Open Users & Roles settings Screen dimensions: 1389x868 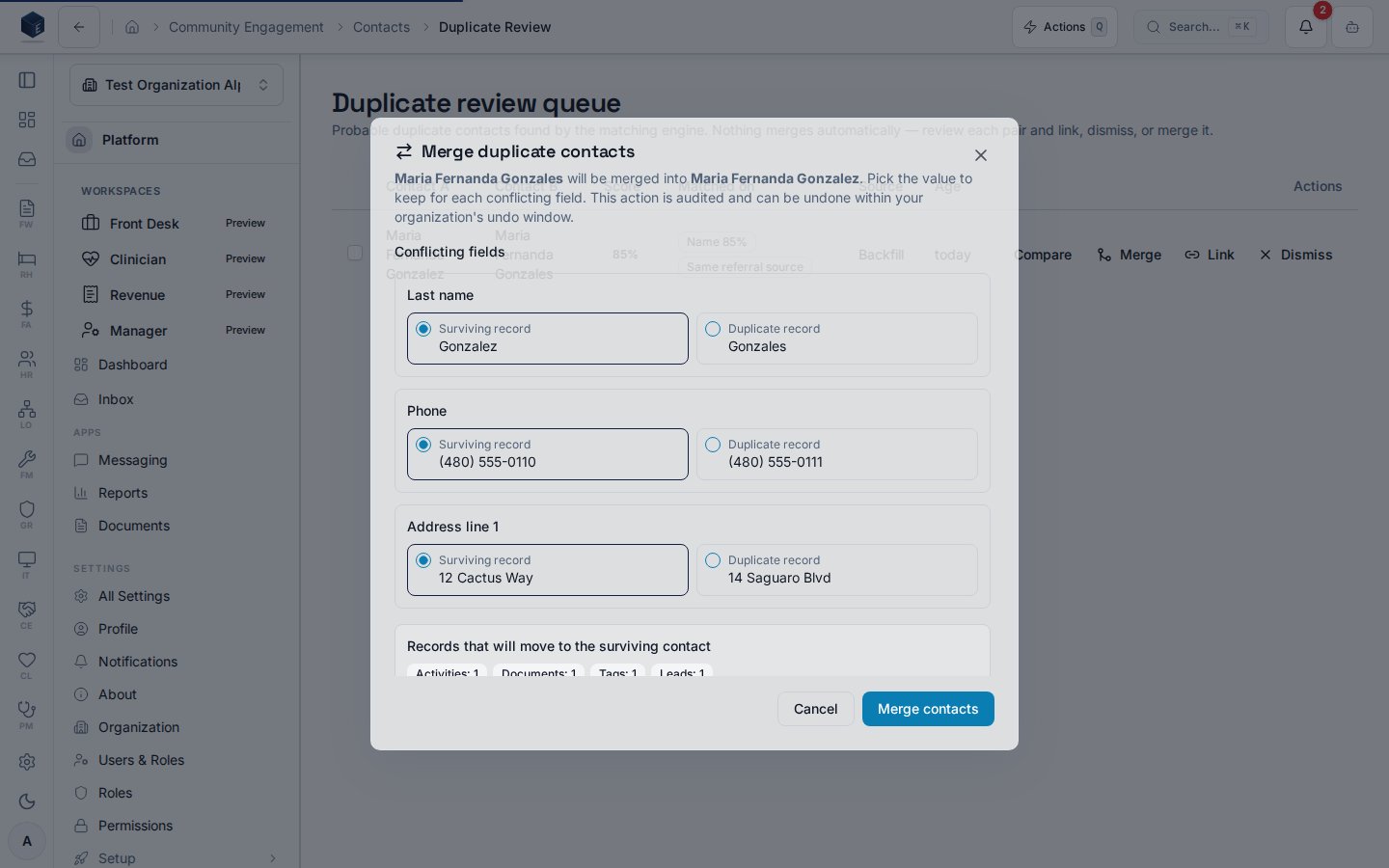(177, 760)
